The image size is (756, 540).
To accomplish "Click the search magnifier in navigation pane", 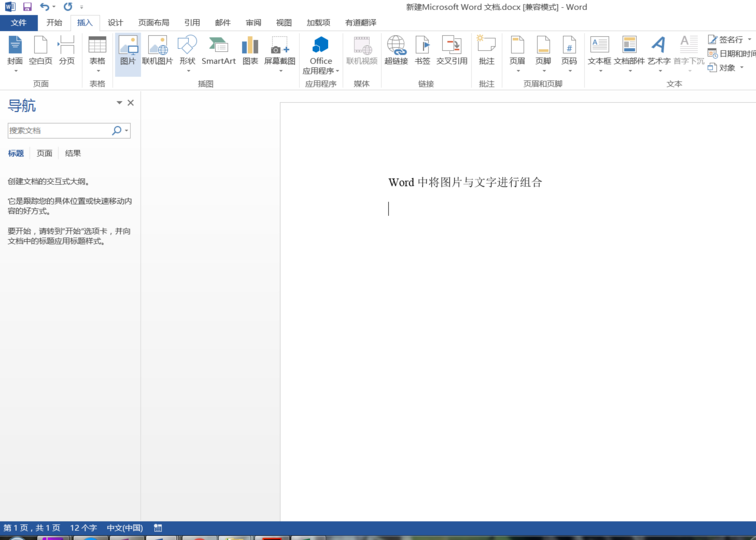I will tap(116, 130).
